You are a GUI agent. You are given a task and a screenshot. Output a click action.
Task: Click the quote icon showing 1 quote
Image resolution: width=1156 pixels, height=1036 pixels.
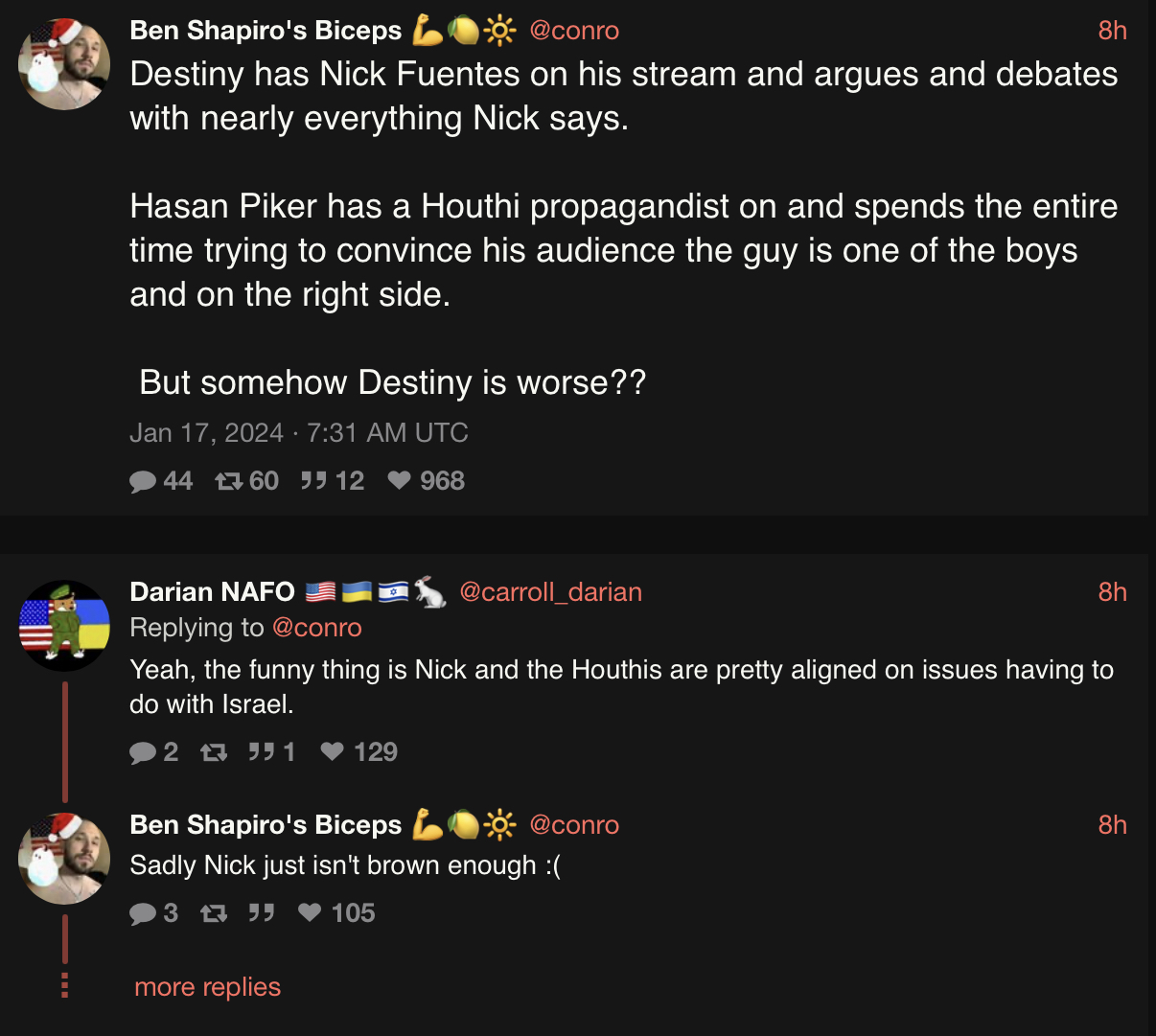[x=261, y=751]
